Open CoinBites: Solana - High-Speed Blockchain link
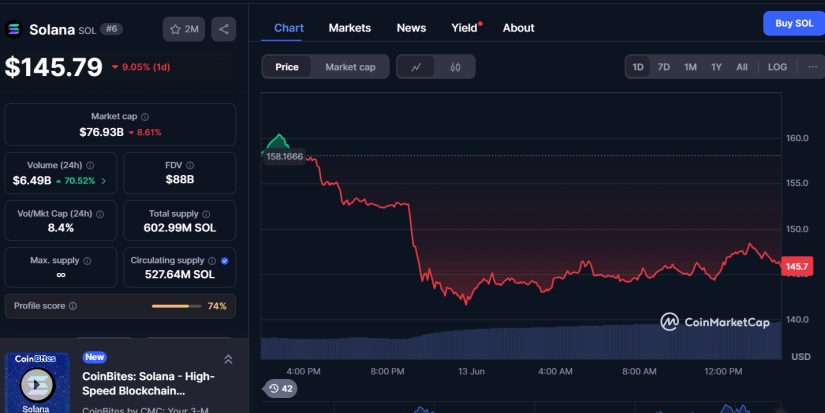The width and height of the screenshot is (825, 413). [x=148, y=384]
